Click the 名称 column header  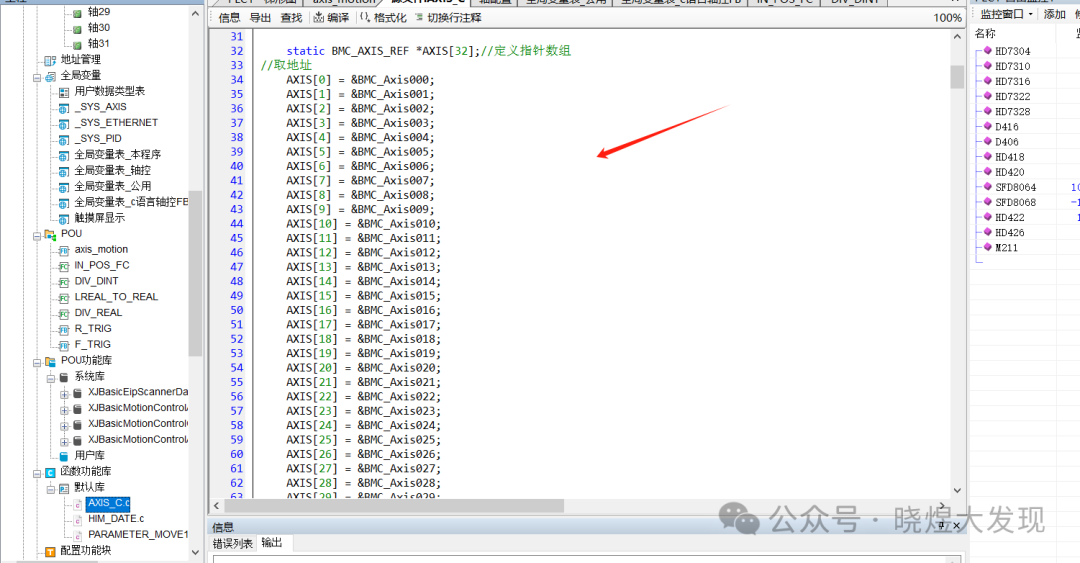tap(985, 34)
